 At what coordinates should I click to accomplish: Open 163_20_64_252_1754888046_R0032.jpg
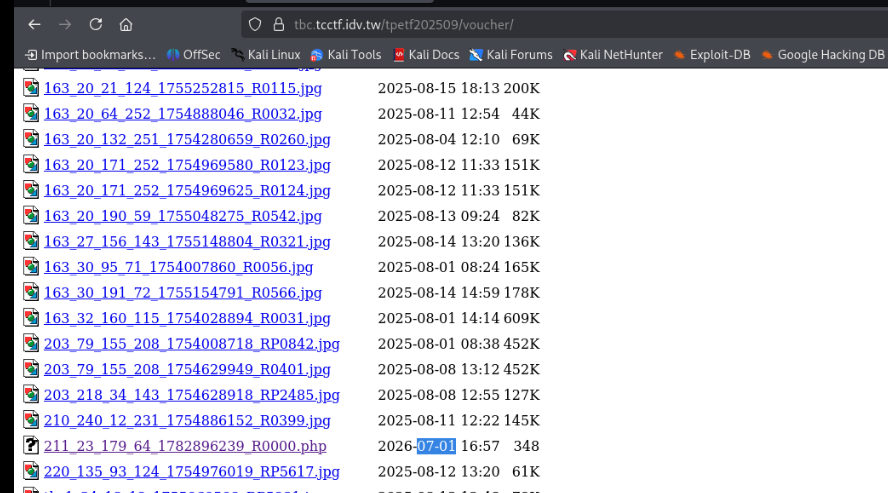point(183,114)
